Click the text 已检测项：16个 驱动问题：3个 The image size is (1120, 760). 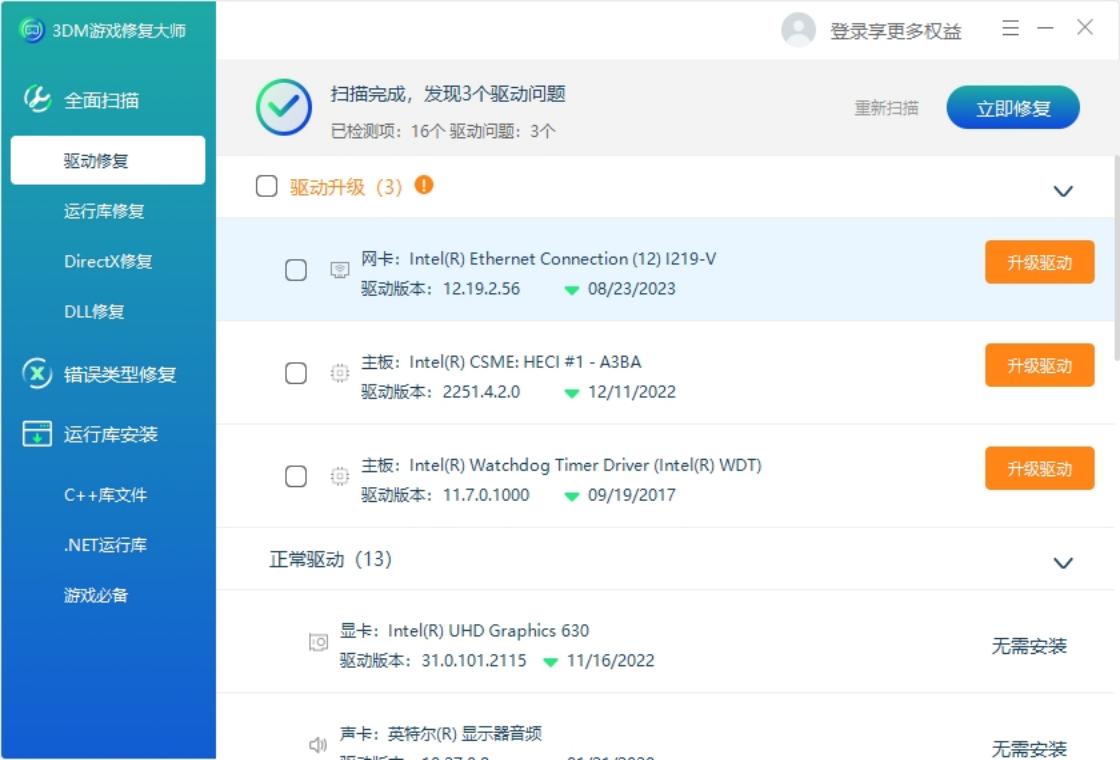pyautogui.click(x=443, y=131)
